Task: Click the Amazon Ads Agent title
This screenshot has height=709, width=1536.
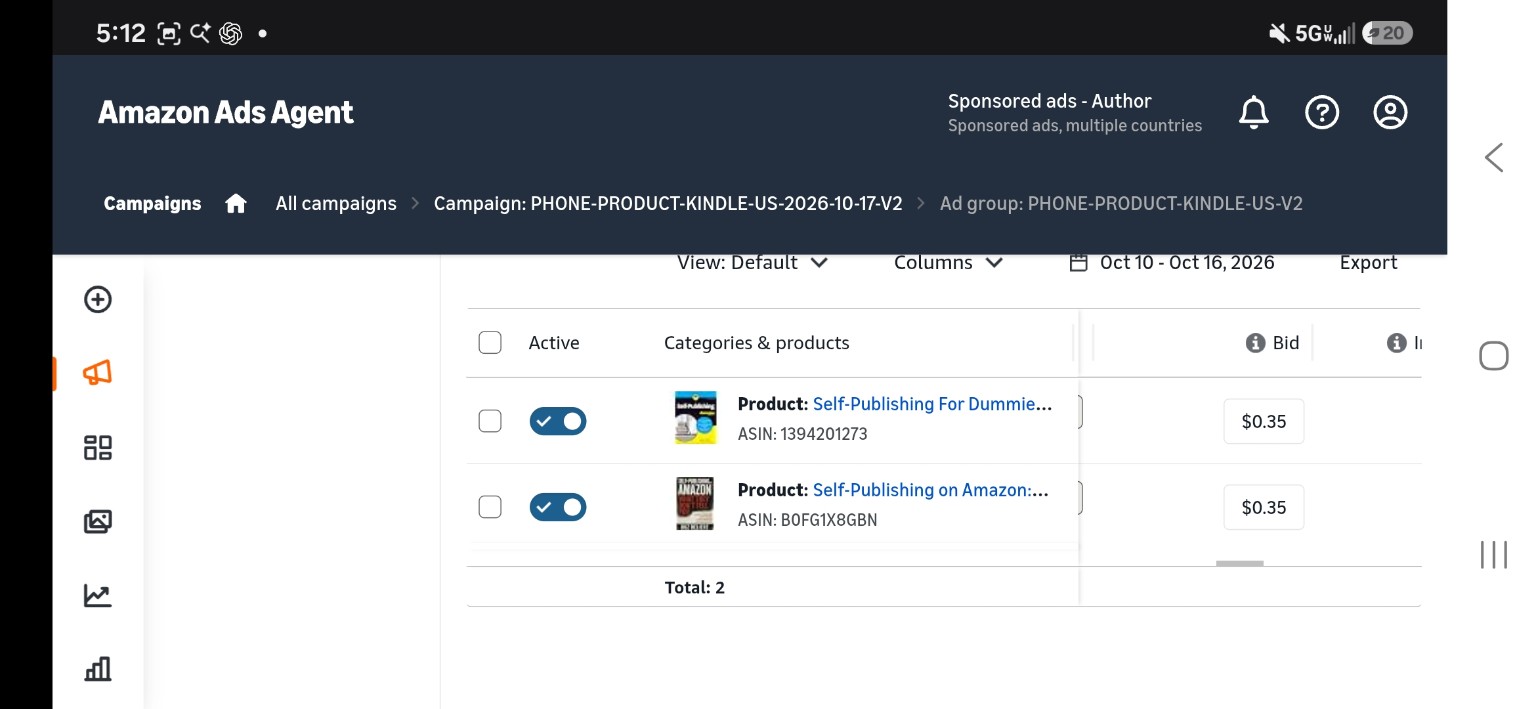Action: 226,112
